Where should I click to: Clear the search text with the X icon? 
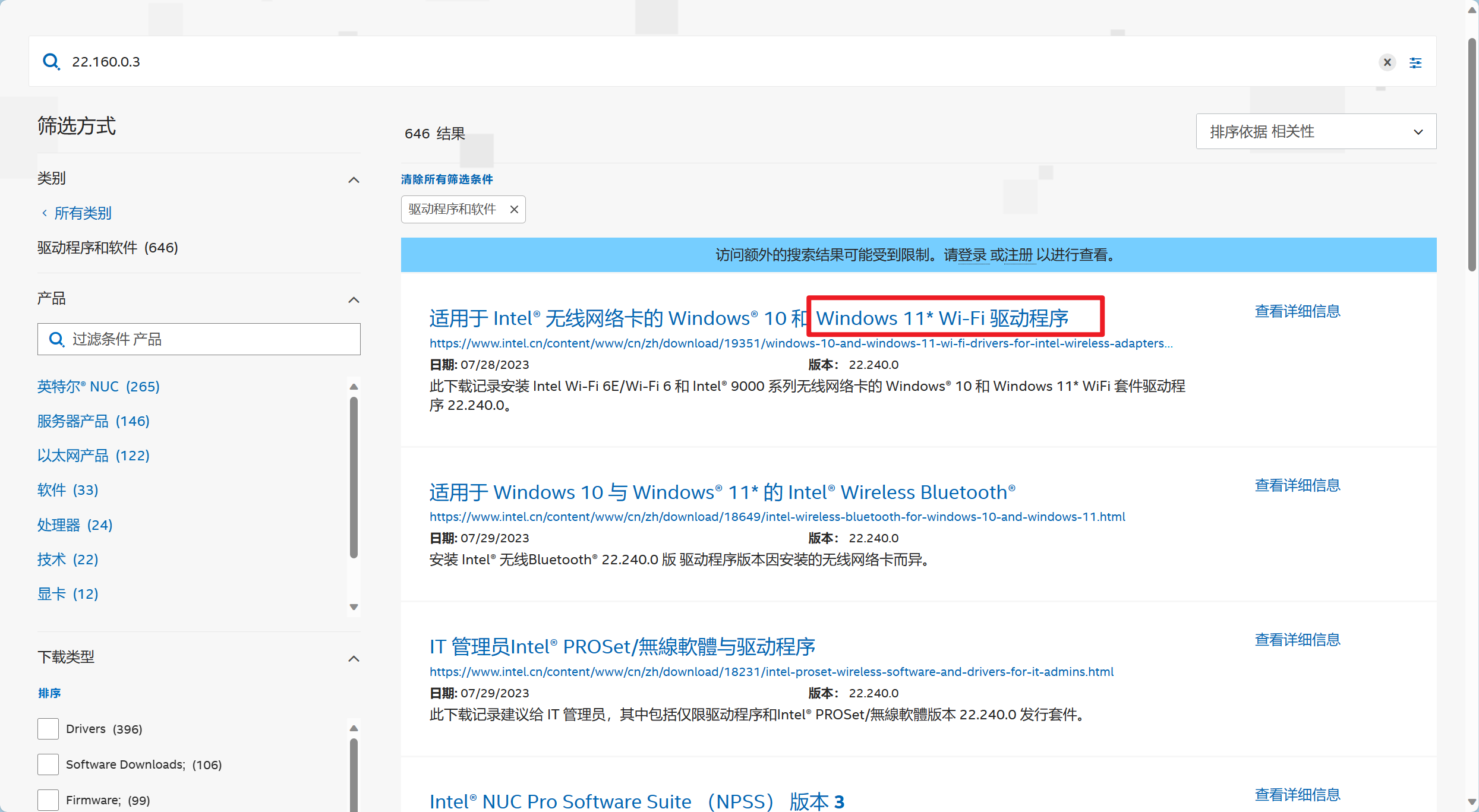(1387, 62)
